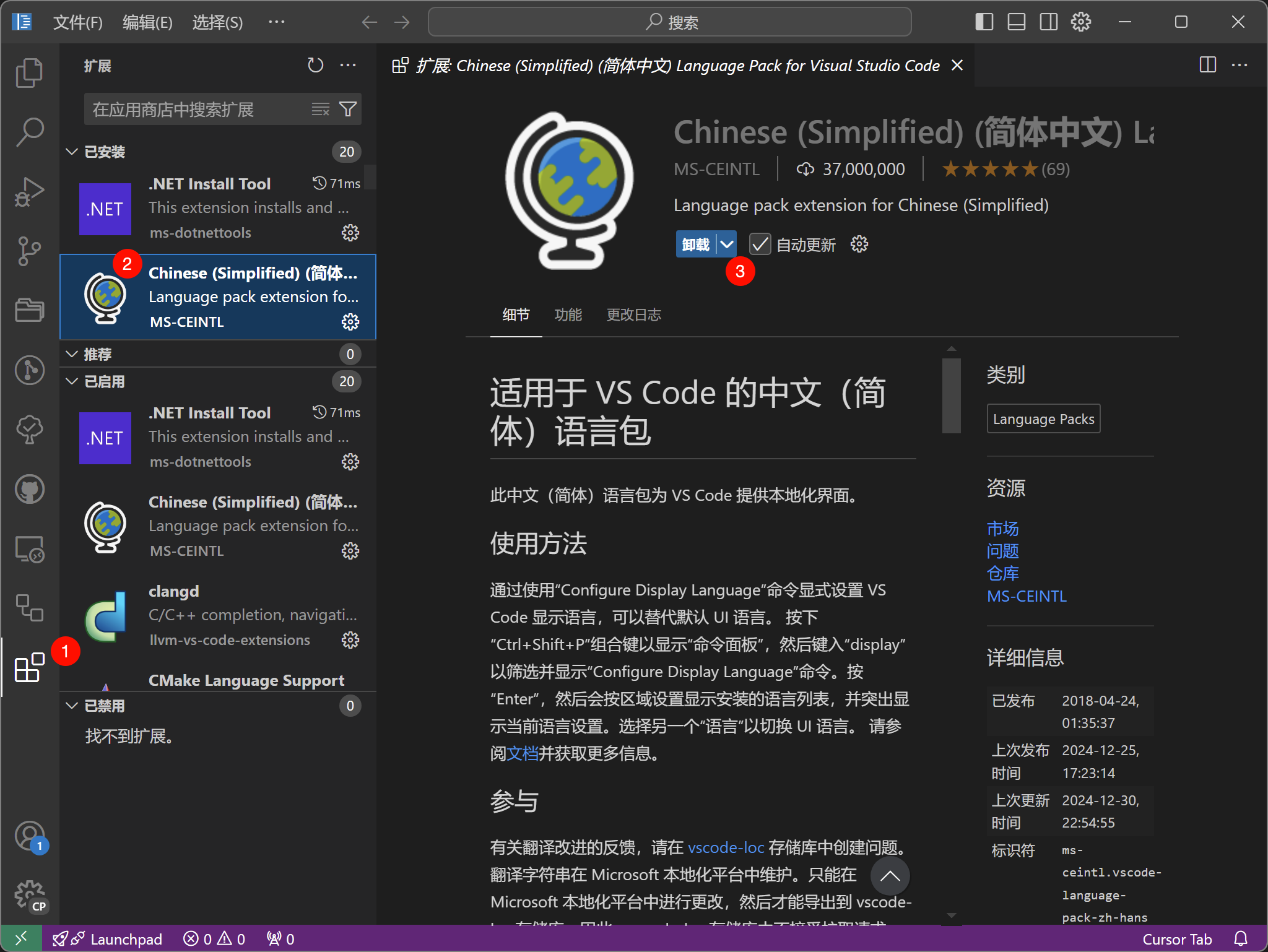Open the Manage gear in activity bar
Viewport: 1268px width, 952px height.
coord(30,896)
